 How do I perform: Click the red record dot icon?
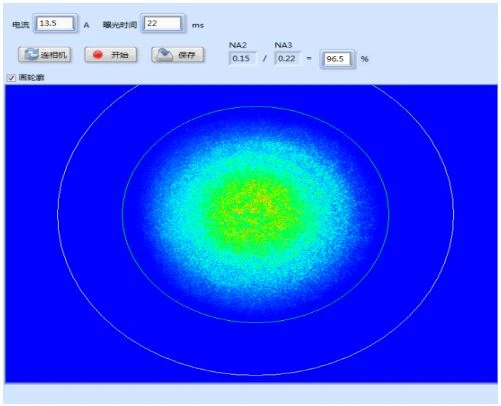point(98,55)
